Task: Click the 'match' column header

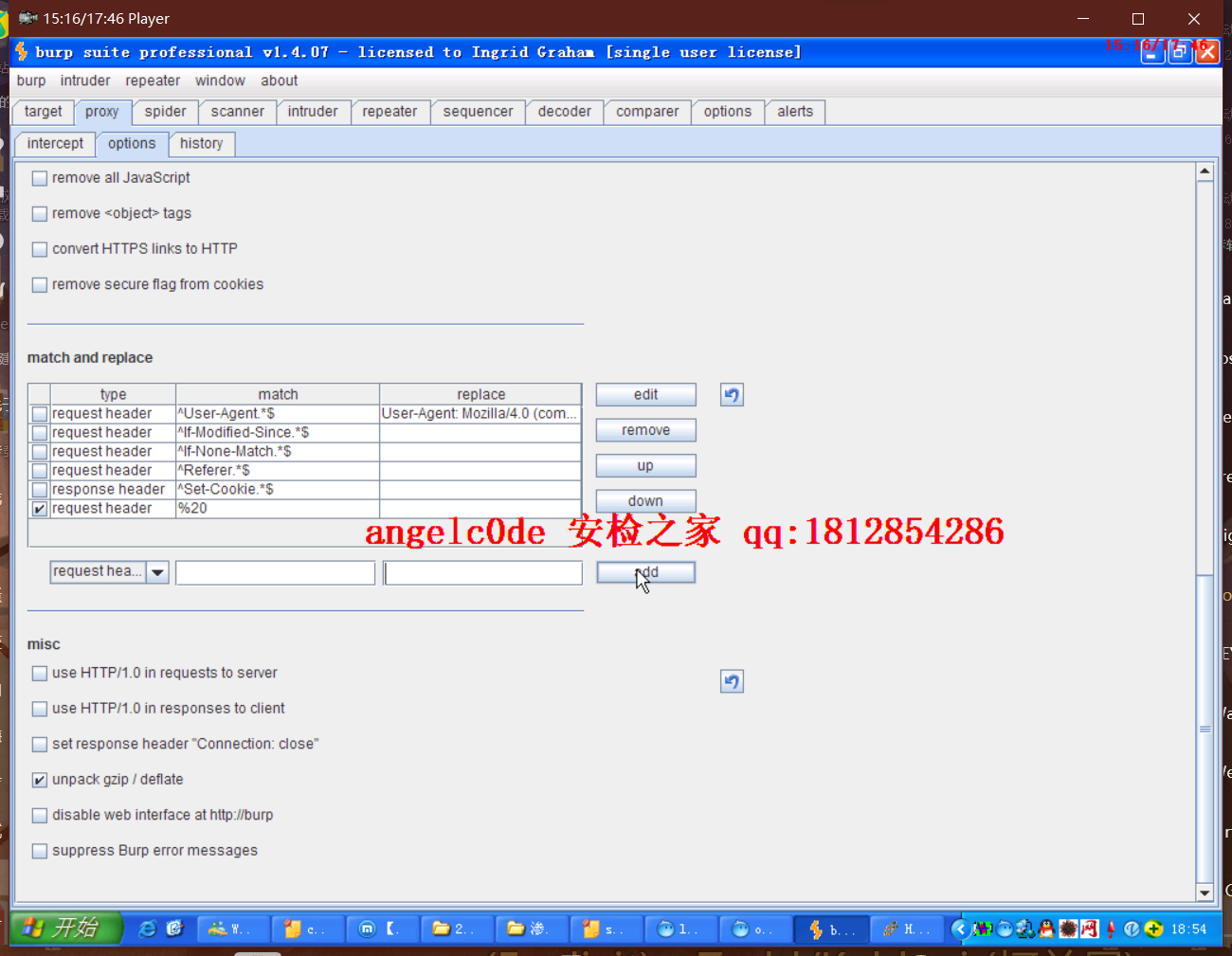Action: pyautogui.click(x=278, y=394)
